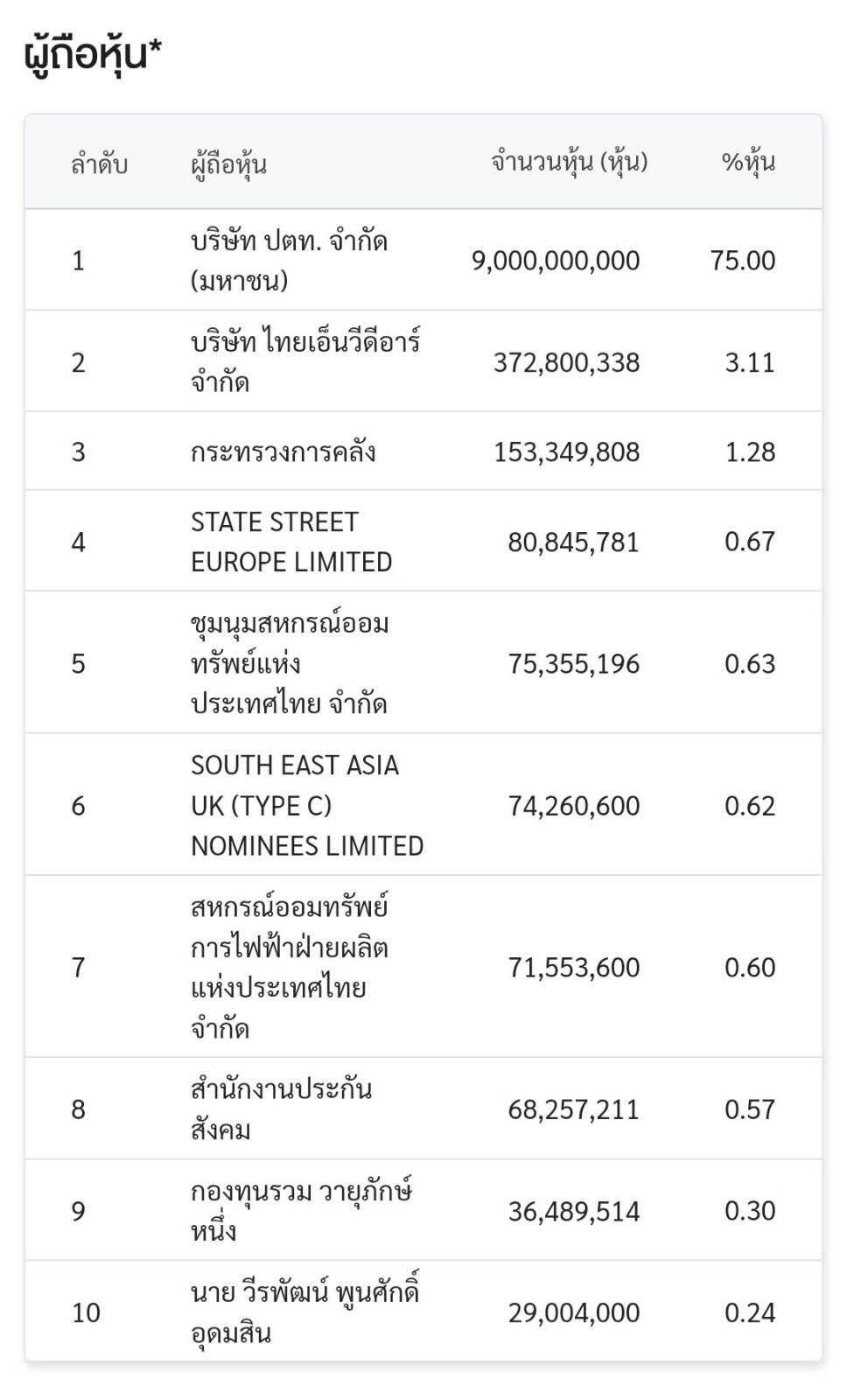Viewport: 847px width, 1400px height.
Task: Select the ผู้ถือหุ้น column header
Action: [x=229, y=163]
